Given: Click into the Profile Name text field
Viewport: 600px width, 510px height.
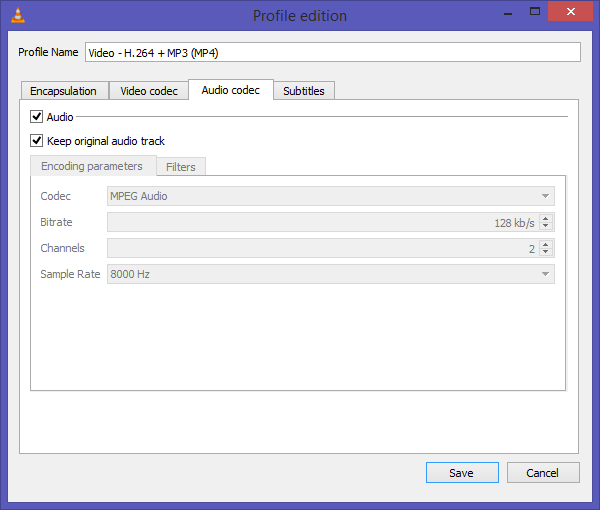Looking at the screenshot, I should (333, 52).
